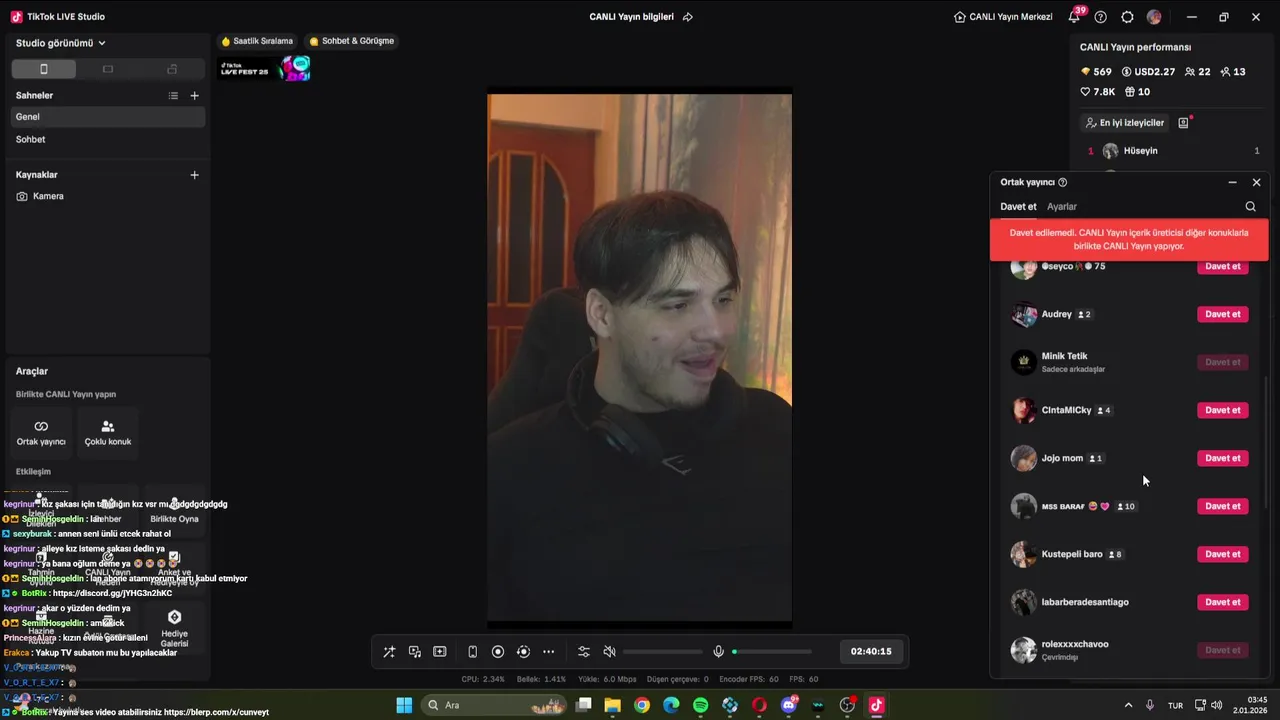
Task: Add a new scene in Sahneler
Action: coord(194,96)
